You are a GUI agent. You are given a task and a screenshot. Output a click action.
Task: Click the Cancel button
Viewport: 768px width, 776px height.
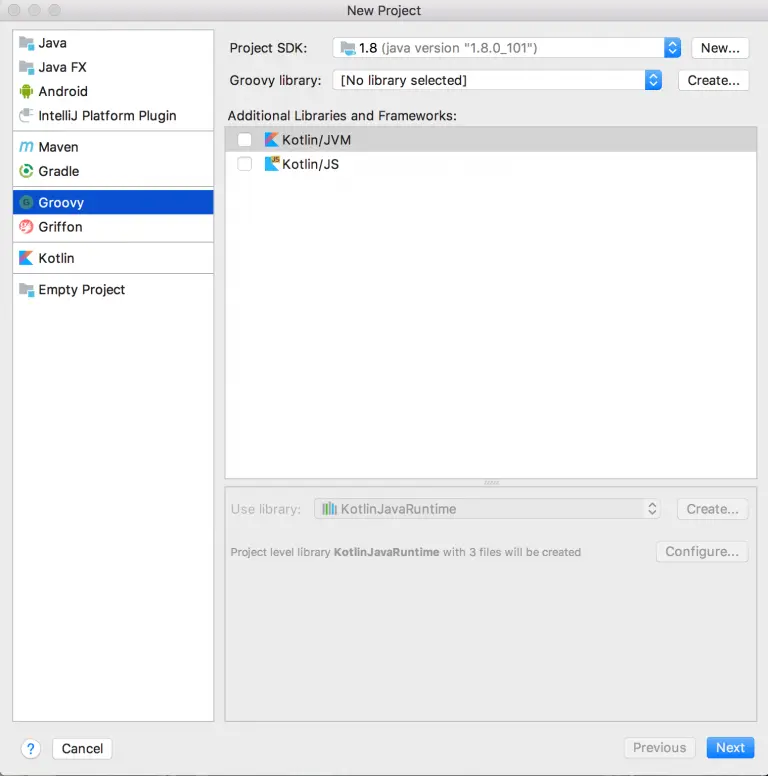click(x=82, y=748)
